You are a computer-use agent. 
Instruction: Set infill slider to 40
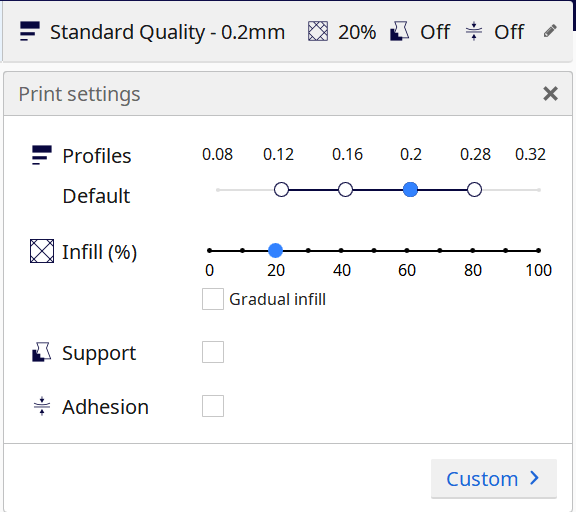(x=341, y=250)
